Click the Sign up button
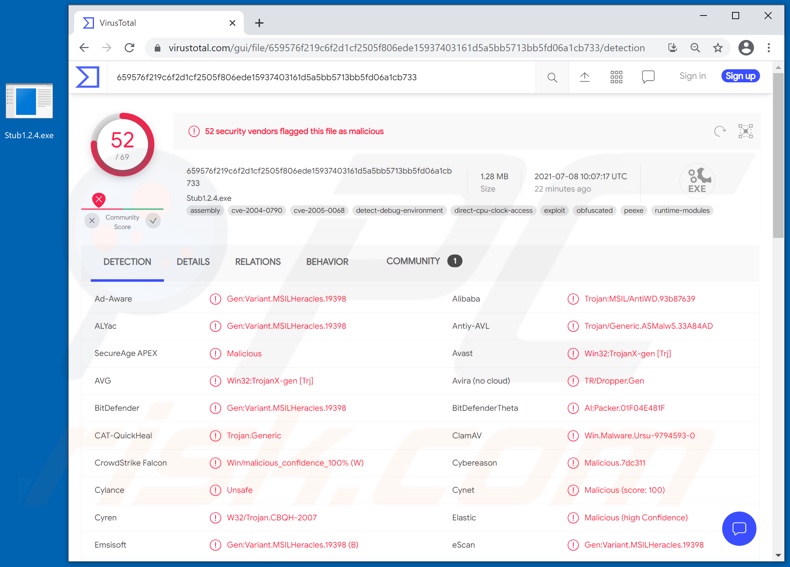The image size is (790, 567). point(740,76)
